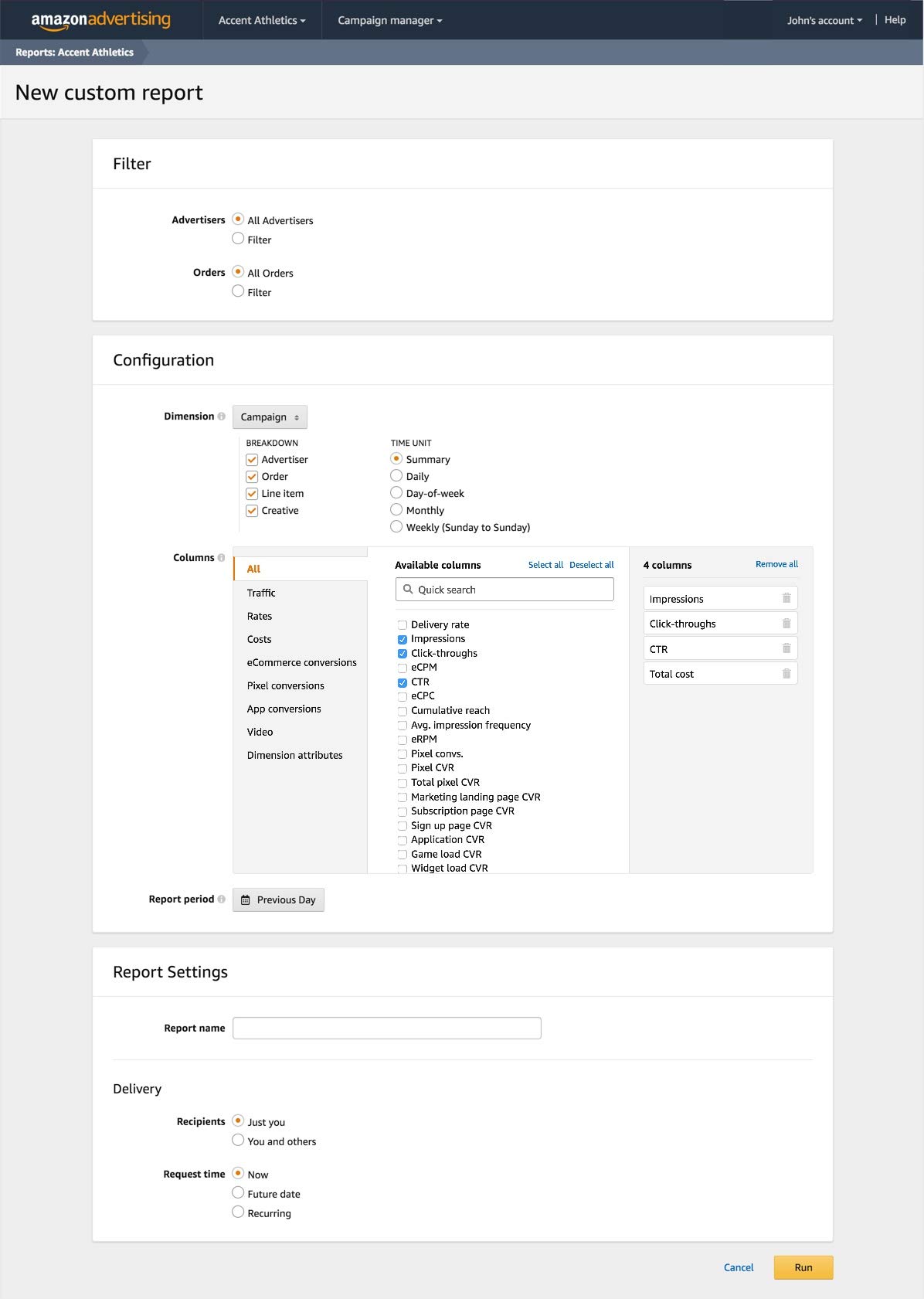This screenshot has height=1299, width=924.
Task: Click the trash icon next to CTR
Action: point(786,648)
